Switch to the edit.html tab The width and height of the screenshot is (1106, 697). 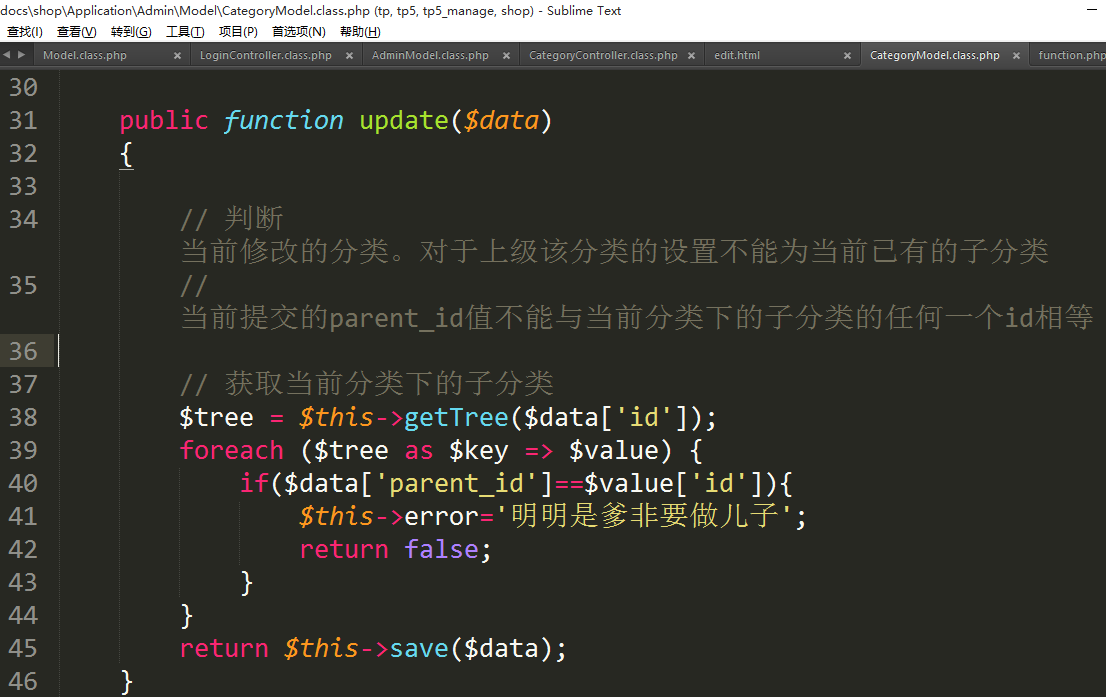pos(737,56)
